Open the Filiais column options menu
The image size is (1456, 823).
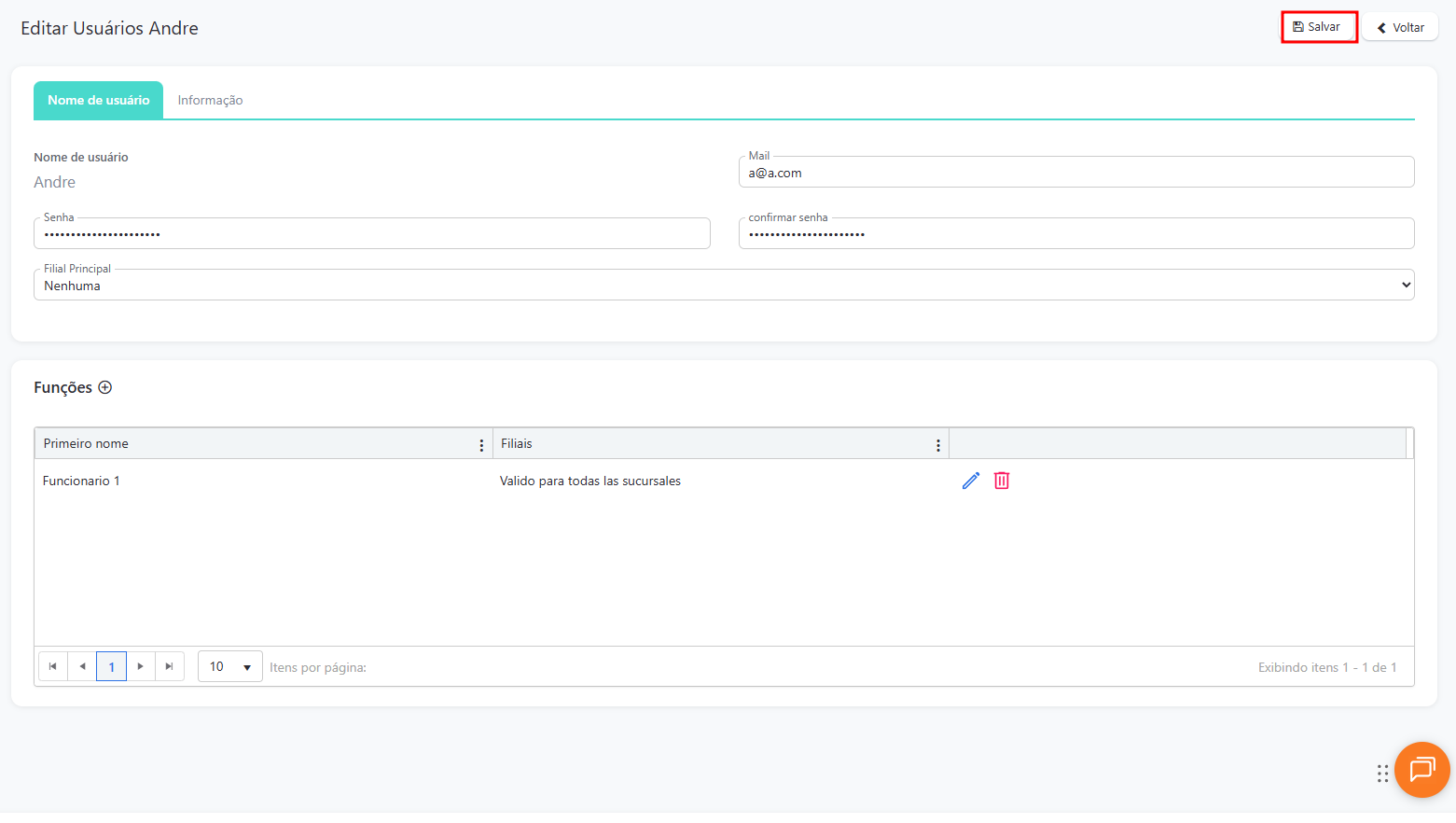[x=937, y=445]
